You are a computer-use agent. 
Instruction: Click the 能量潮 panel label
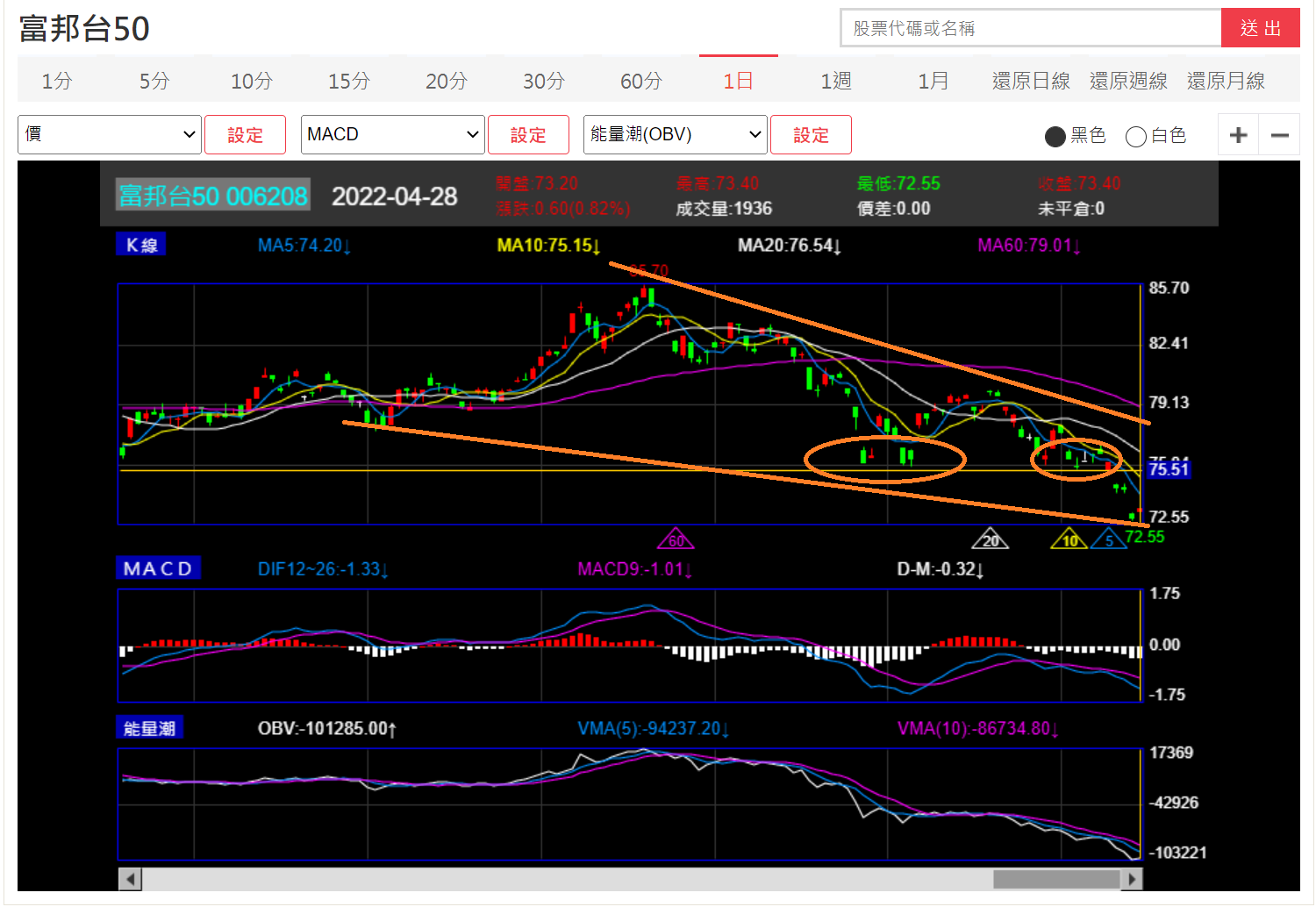coord(149,728)
